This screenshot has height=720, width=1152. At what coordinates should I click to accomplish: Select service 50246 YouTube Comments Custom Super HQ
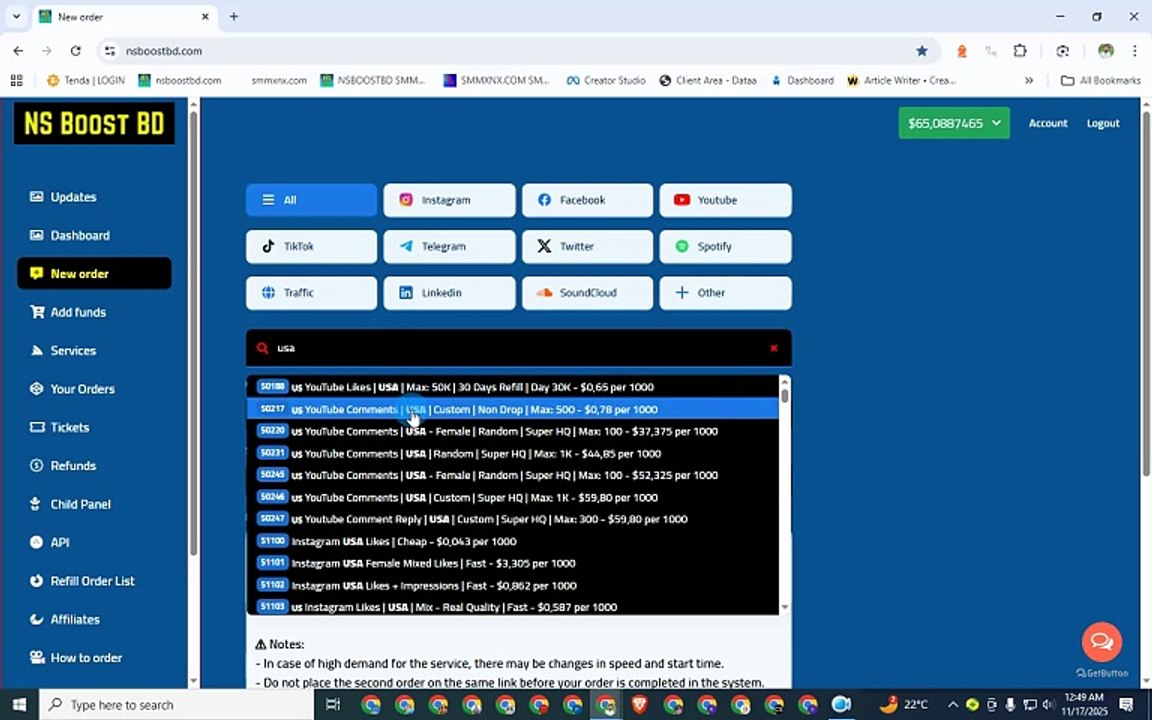[513, 497]
